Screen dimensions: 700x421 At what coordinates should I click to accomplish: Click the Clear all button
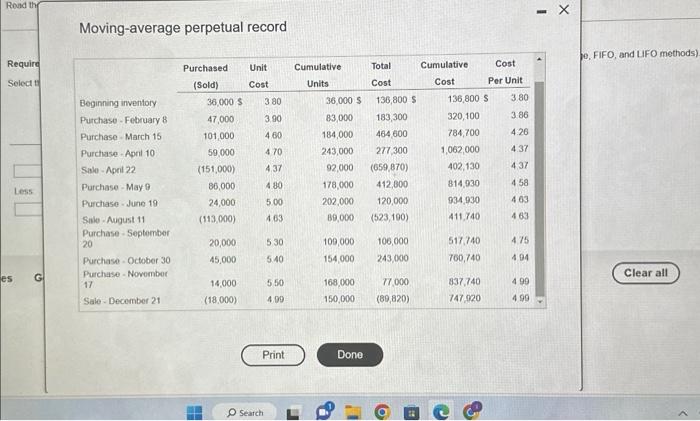[646, 273]
